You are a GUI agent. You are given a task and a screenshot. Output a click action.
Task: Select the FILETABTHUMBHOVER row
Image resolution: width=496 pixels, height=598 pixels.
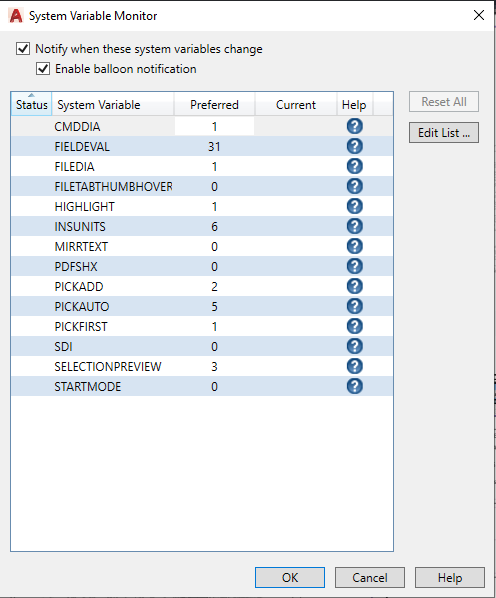coord(202,186)
